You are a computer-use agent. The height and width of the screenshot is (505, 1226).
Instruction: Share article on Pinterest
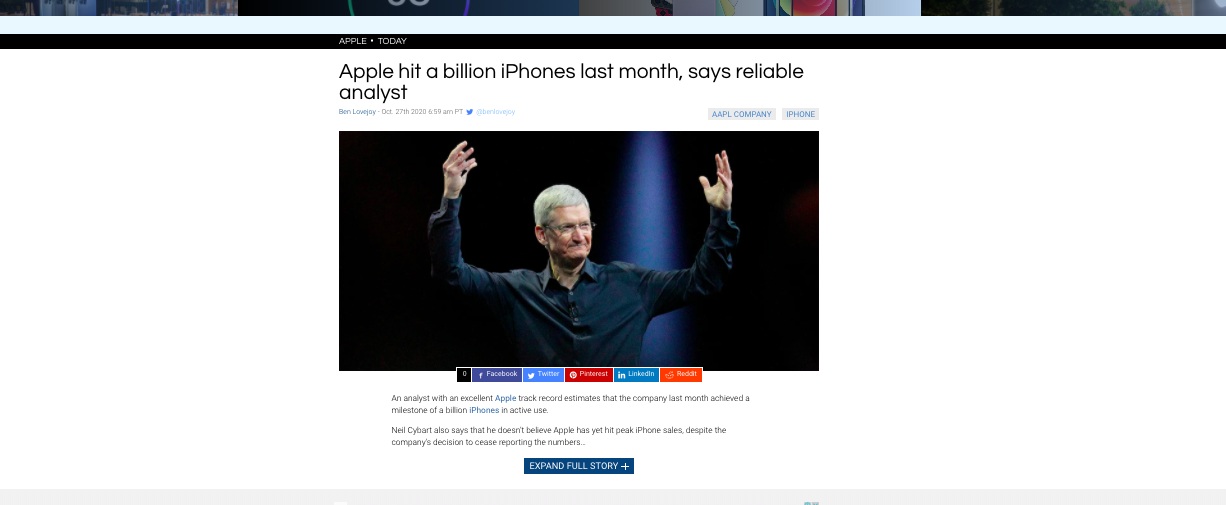(x=589, y=375)
